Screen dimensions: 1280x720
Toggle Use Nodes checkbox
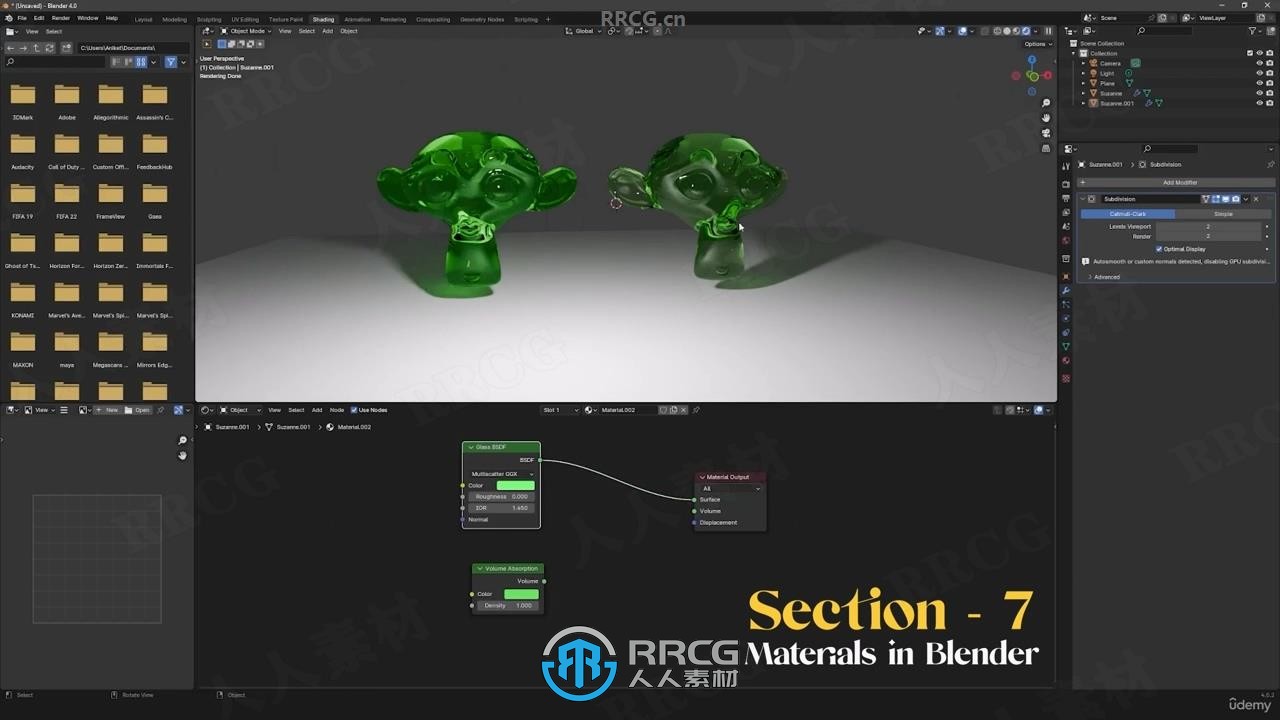(354, 410)
